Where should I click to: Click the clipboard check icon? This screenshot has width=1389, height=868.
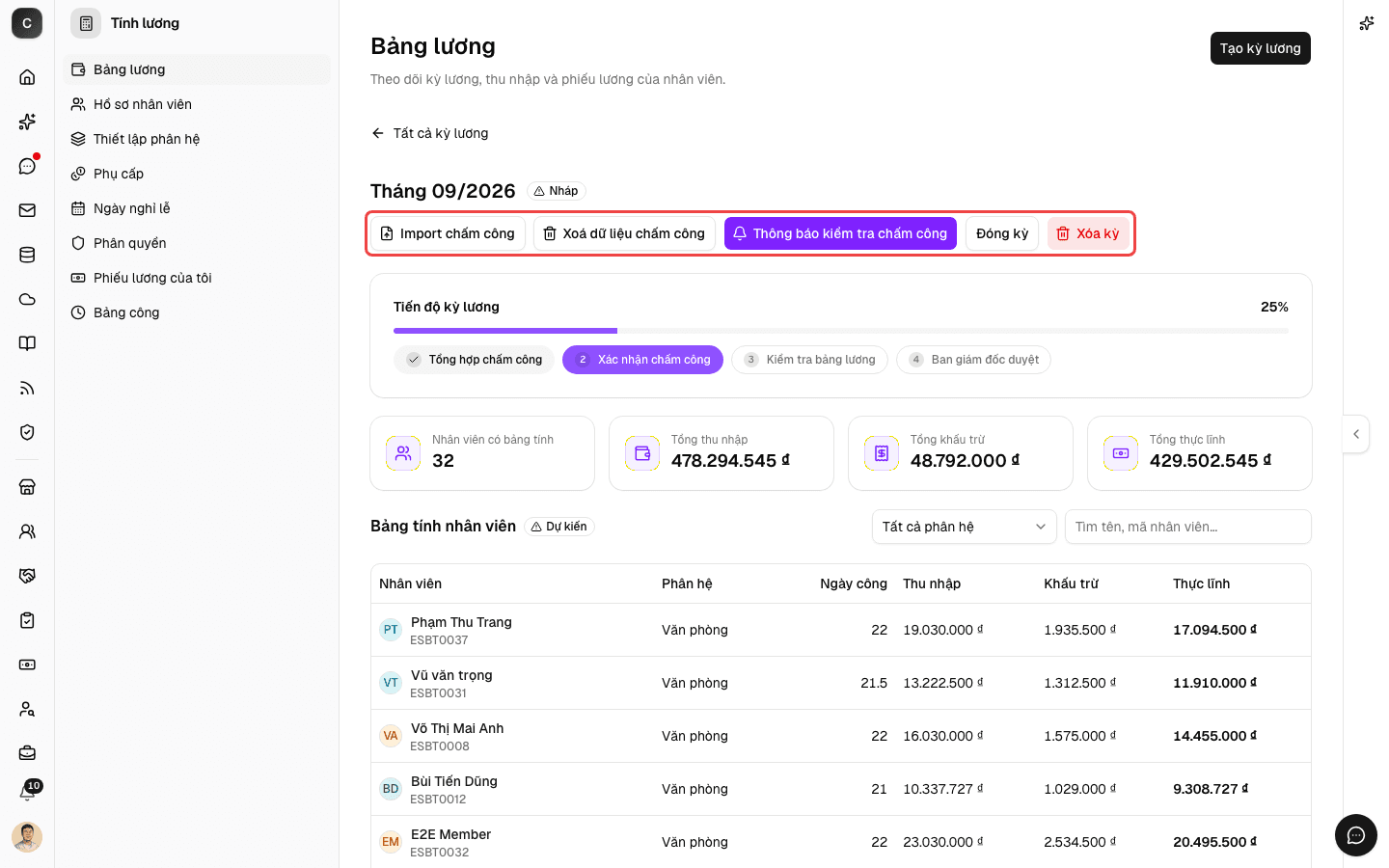[x=27, y=620]
